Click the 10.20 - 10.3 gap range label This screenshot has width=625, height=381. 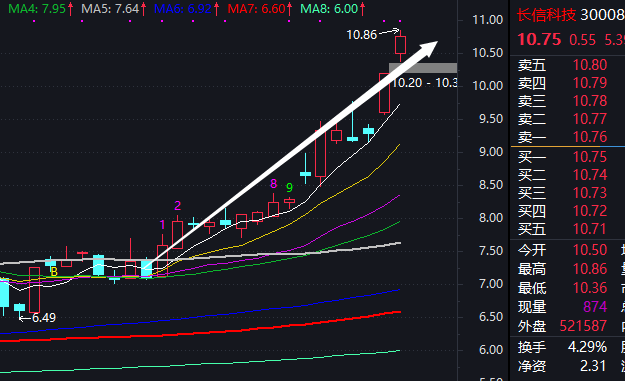coord(425,83)
